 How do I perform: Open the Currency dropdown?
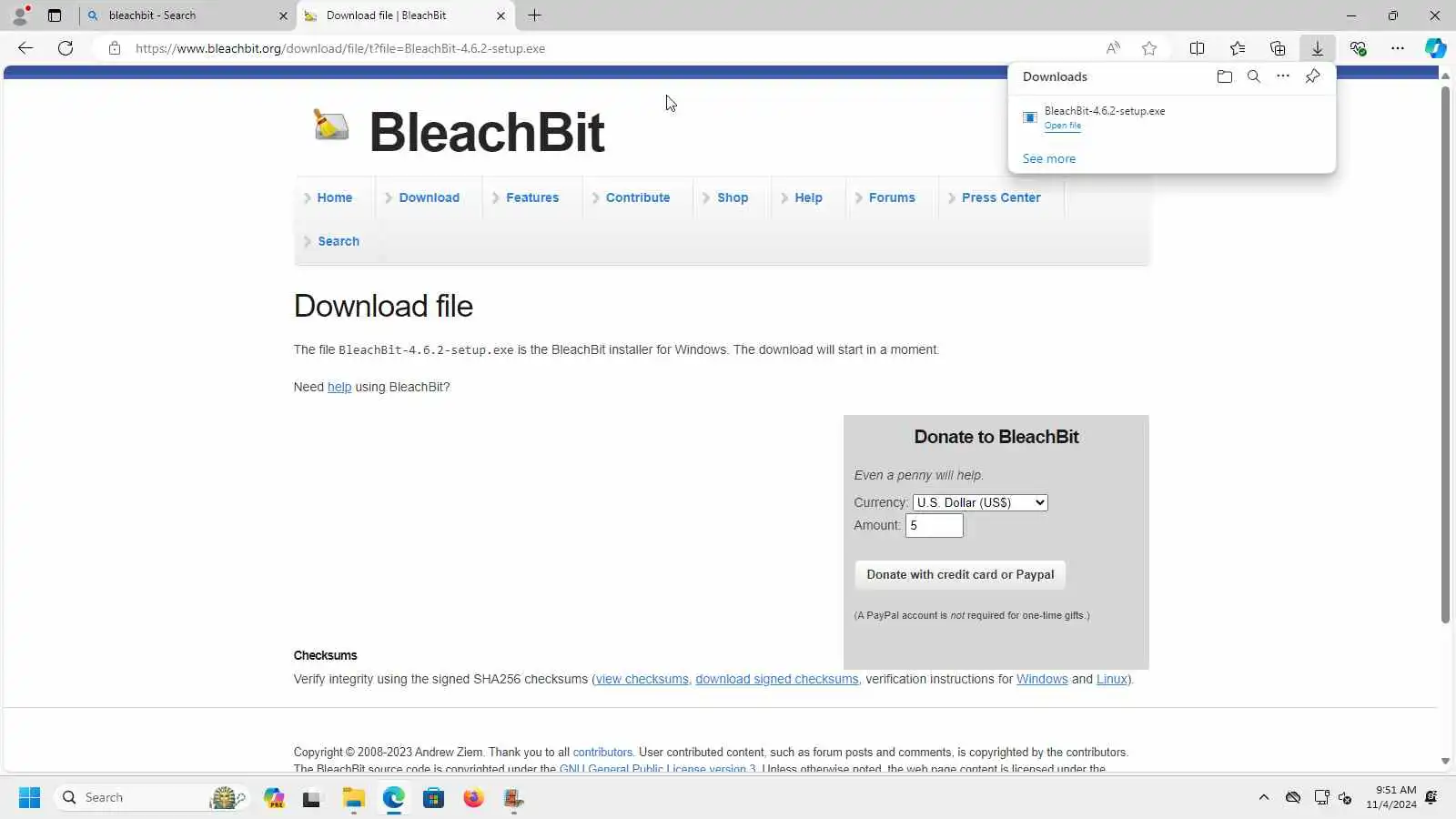[x=980, y=502]
